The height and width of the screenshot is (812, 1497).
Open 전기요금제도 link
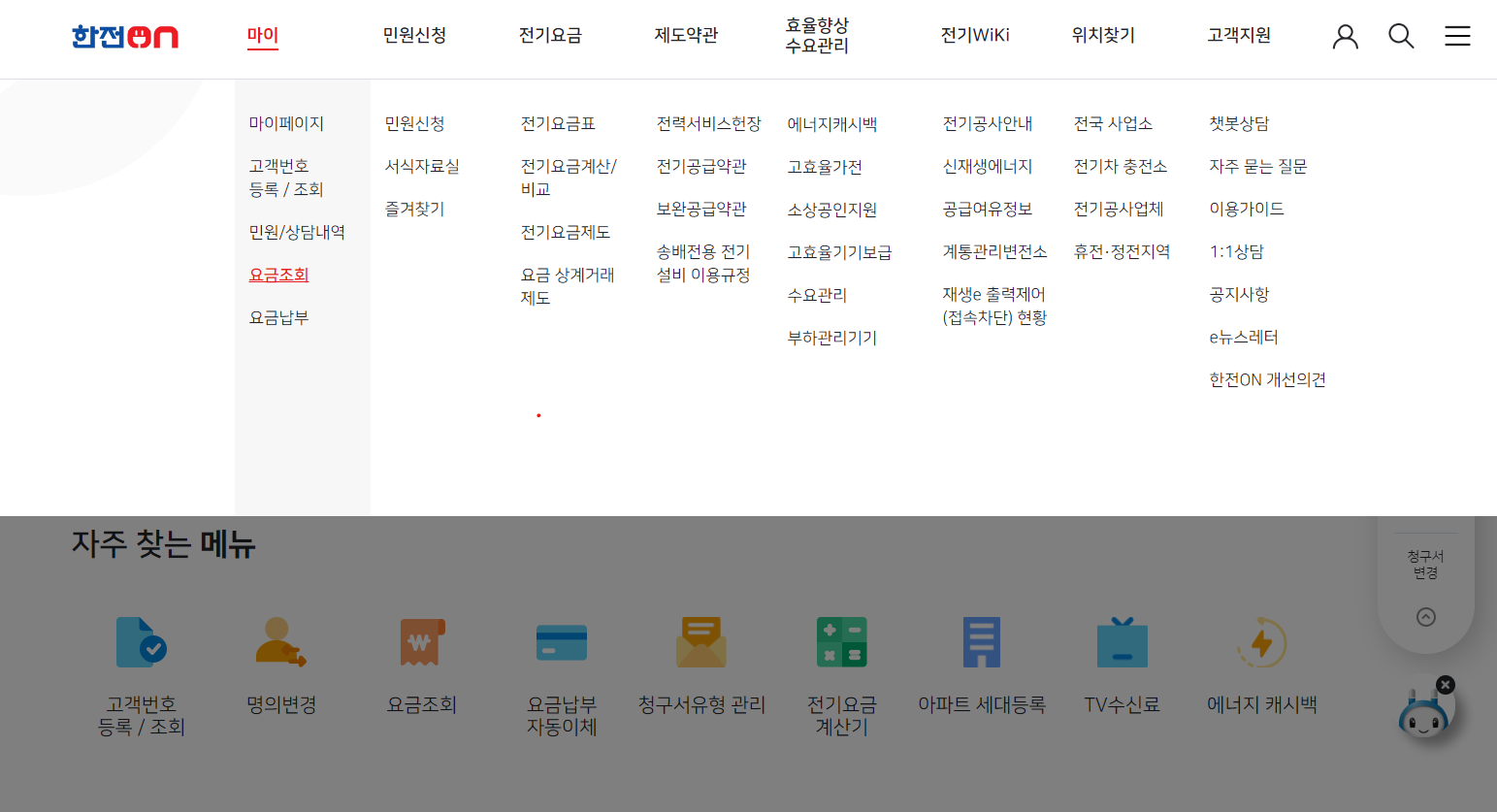[566, 233]
